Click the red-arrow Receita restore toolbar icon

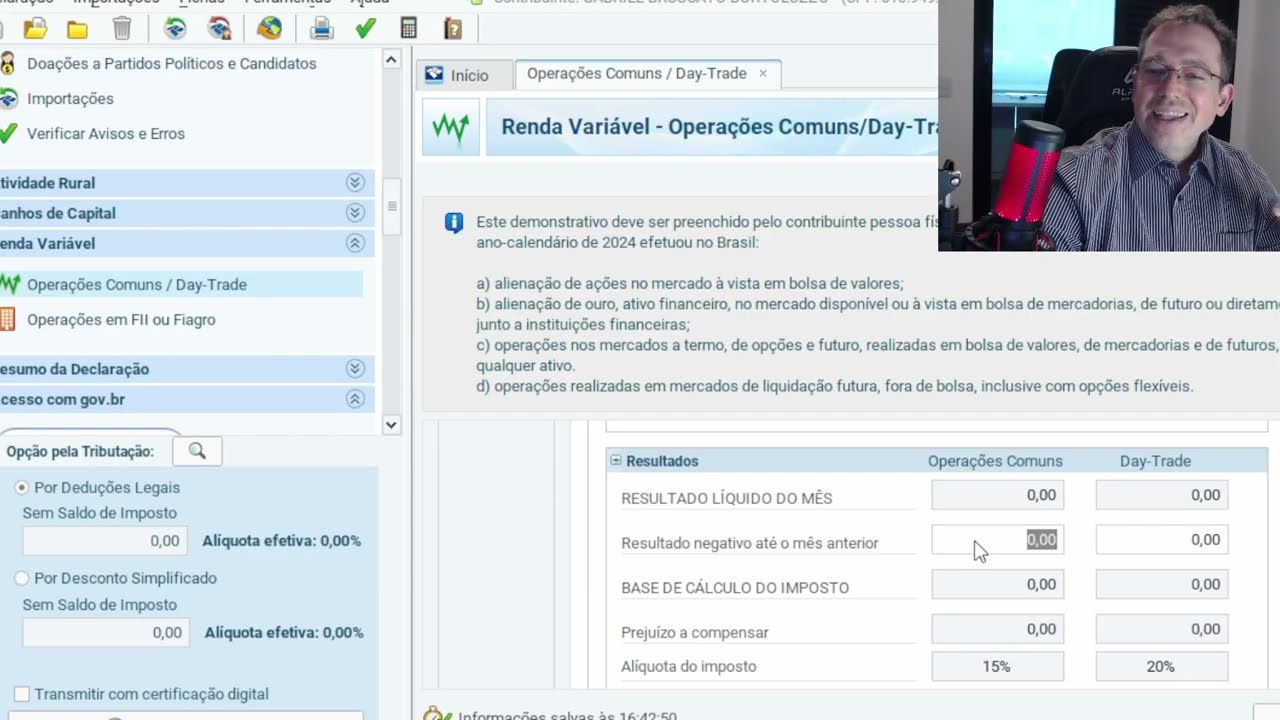[219, 28]
